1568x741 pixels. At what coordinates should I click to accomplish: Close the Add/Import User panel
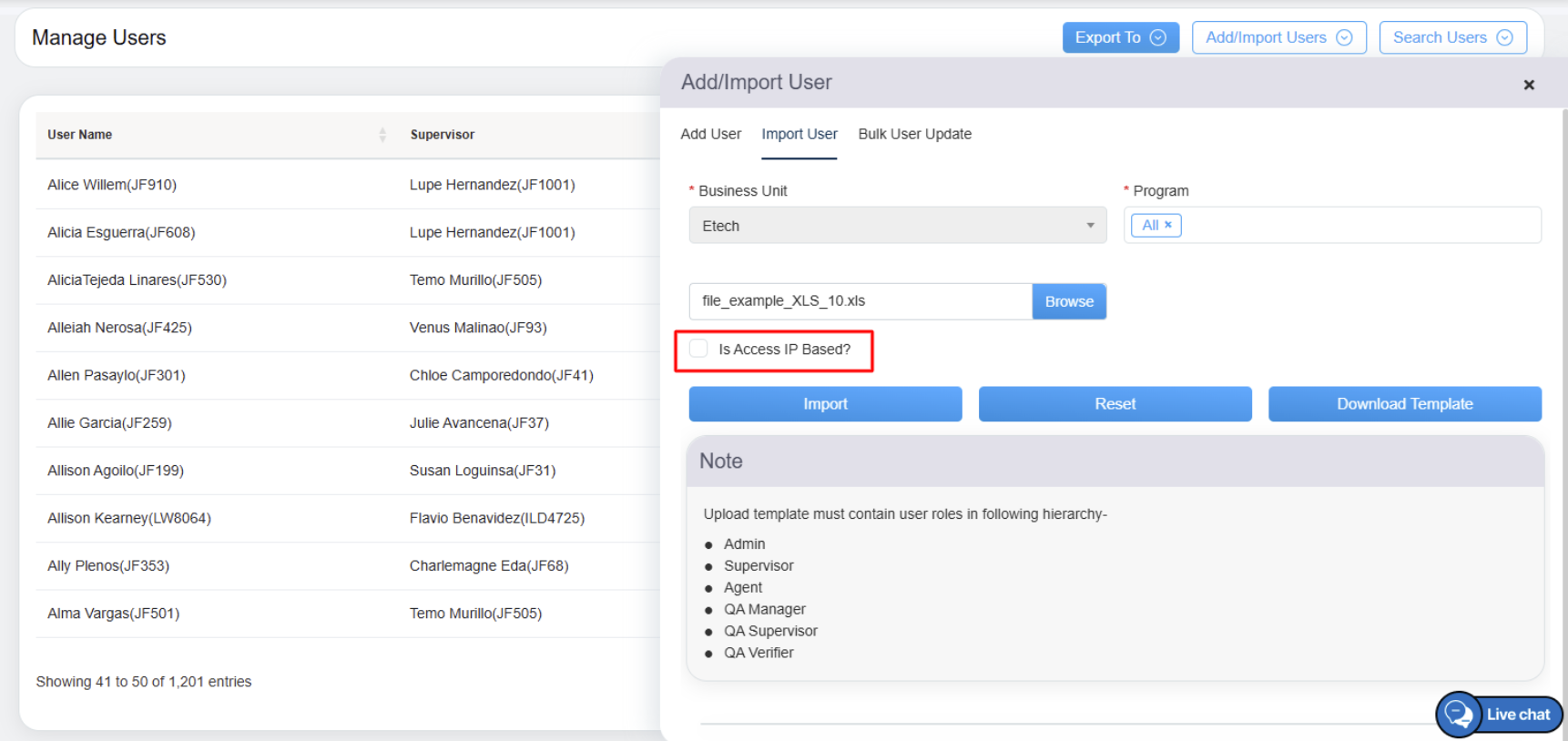point(1529,85)
